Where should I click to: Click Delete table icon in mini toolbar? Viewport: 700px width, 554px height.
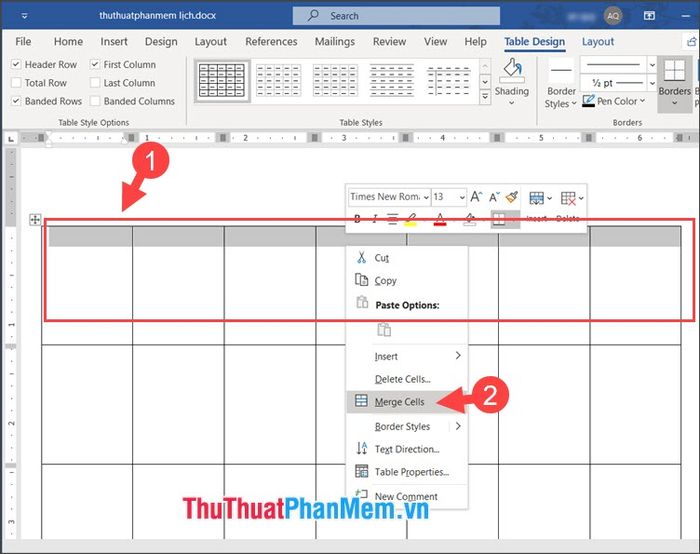568,198
